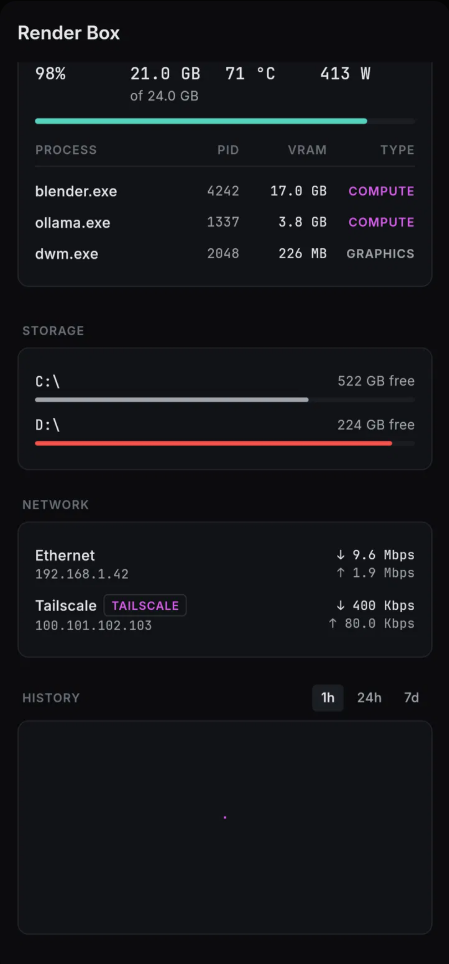Select the blender.exe process row
Viewport: 449px width, 964px height.
(x=224, y=191)
